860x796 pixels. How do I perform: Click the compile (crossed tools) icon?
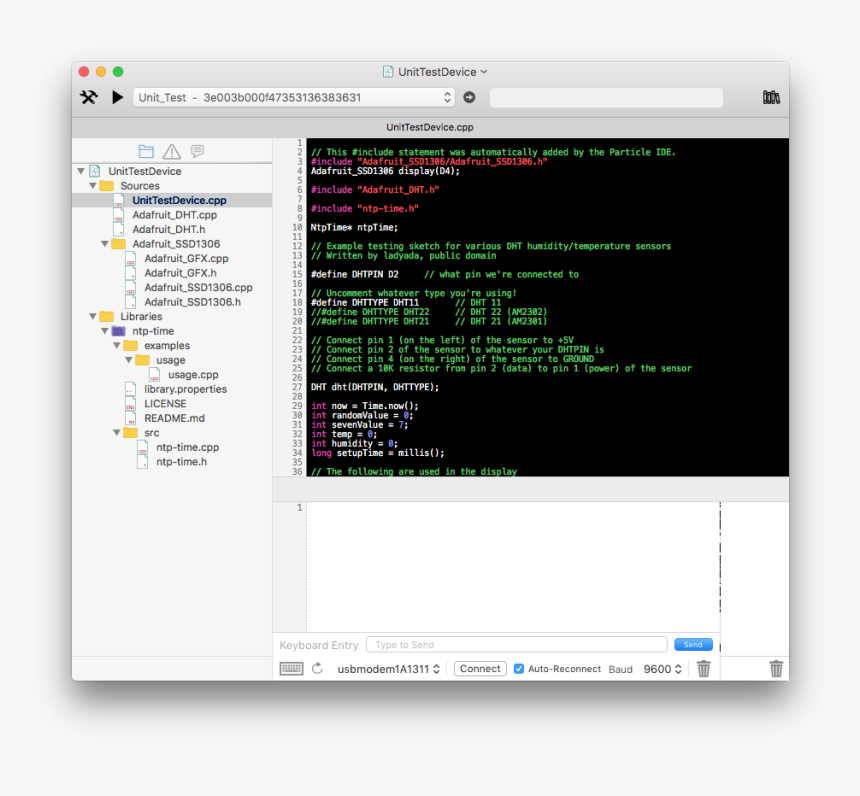pyautogui.click(x=88, y=97)
